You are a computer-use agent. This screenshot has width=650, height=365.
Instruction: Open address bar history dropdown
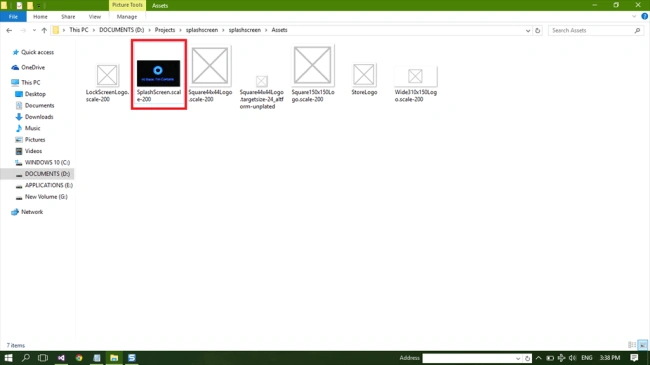click(x=528, y=30)
